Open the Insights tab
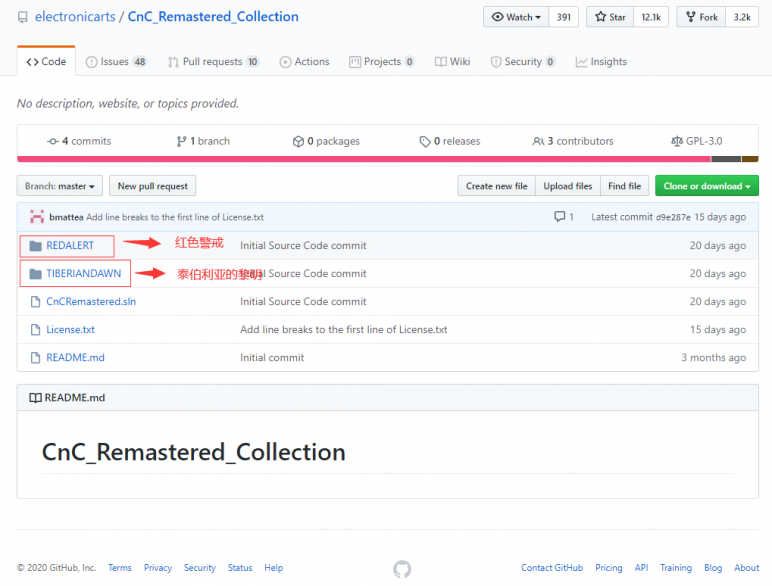This screenshot has height=586, width=772. point(601,62)
